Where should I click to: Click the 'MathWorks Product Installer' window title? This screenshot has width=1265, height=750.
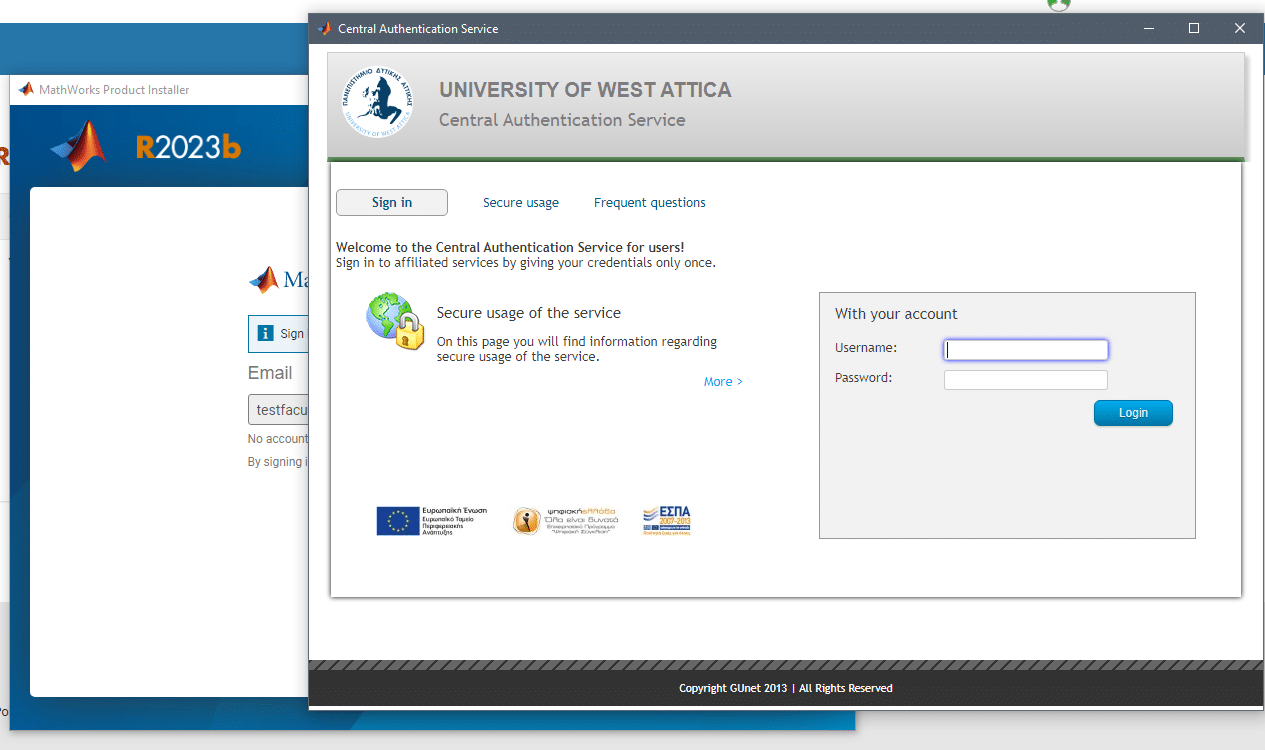[x=114, y=90]
